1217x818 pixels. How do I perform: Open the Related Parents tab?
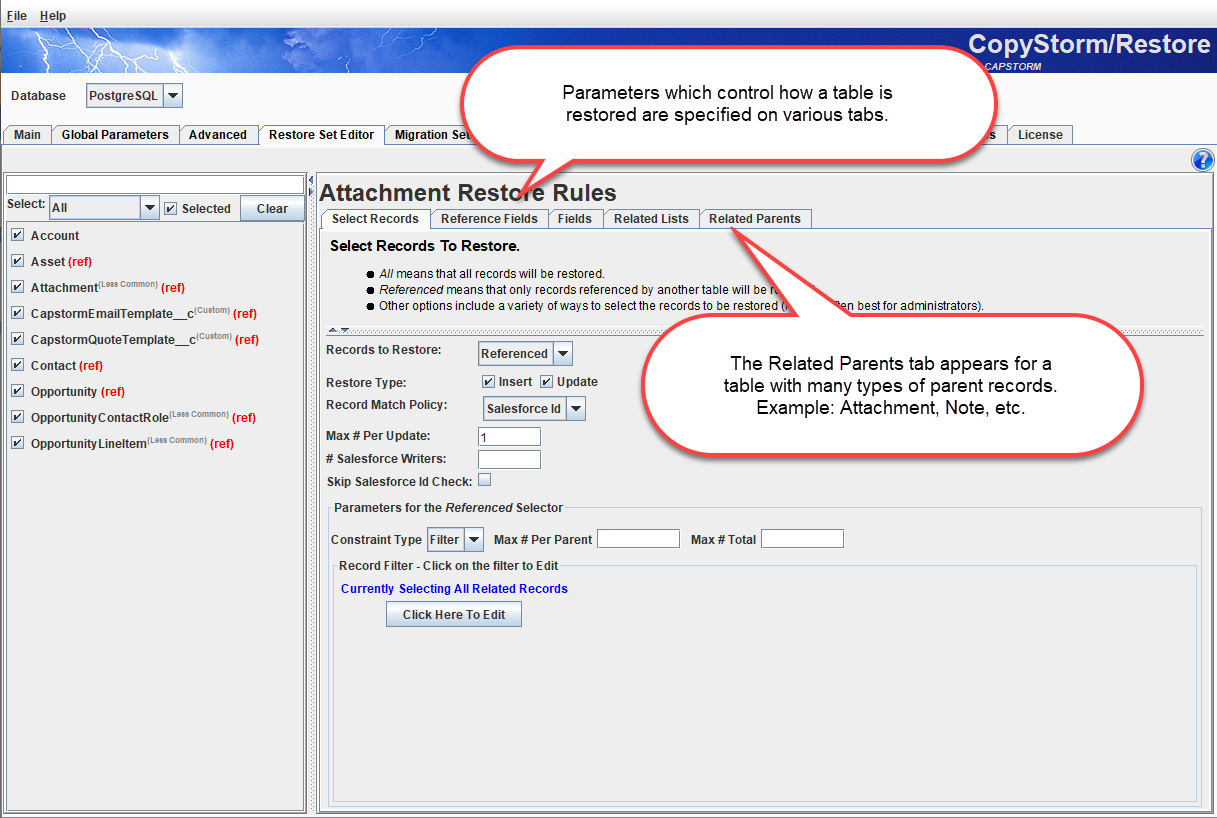(x=755, y=219)
